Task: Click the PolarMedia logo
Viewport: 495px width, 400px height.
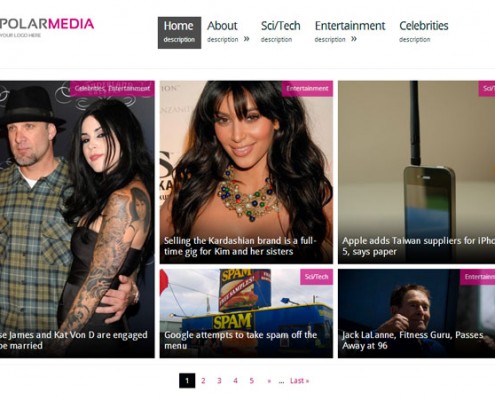Action: click(47, 27)
